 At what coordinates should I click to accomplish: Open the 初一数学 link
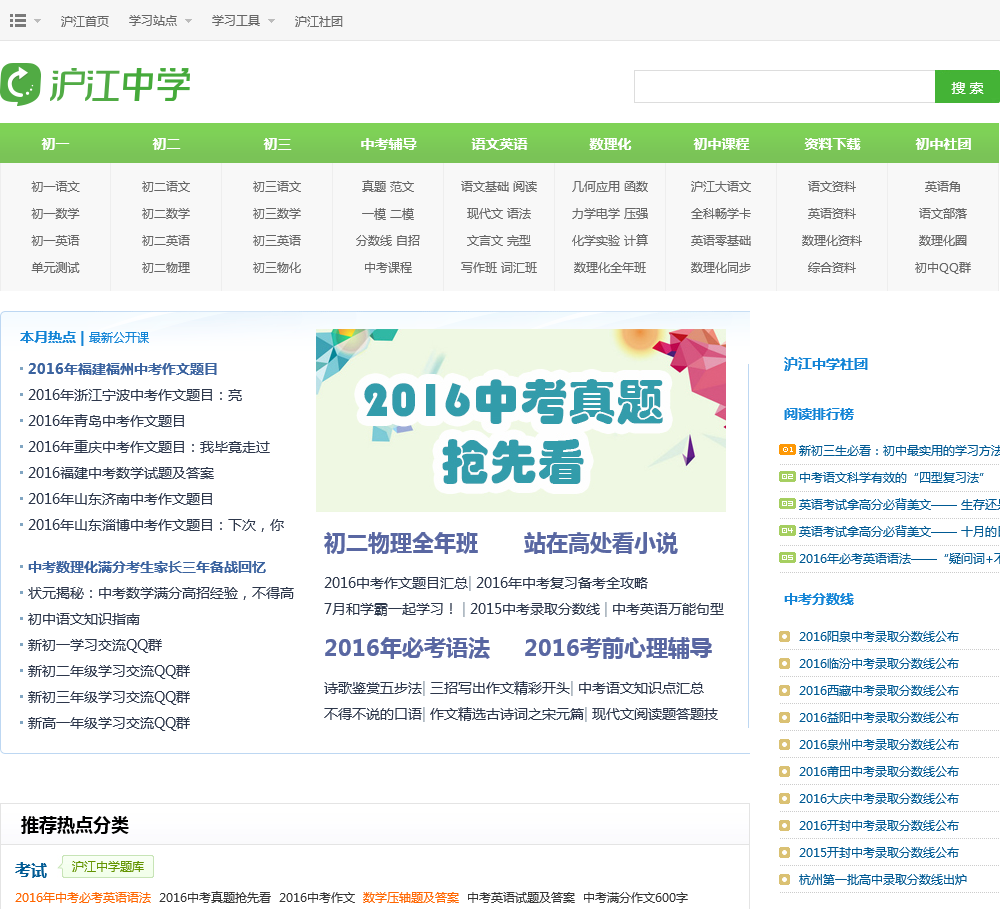pos(55,213)
